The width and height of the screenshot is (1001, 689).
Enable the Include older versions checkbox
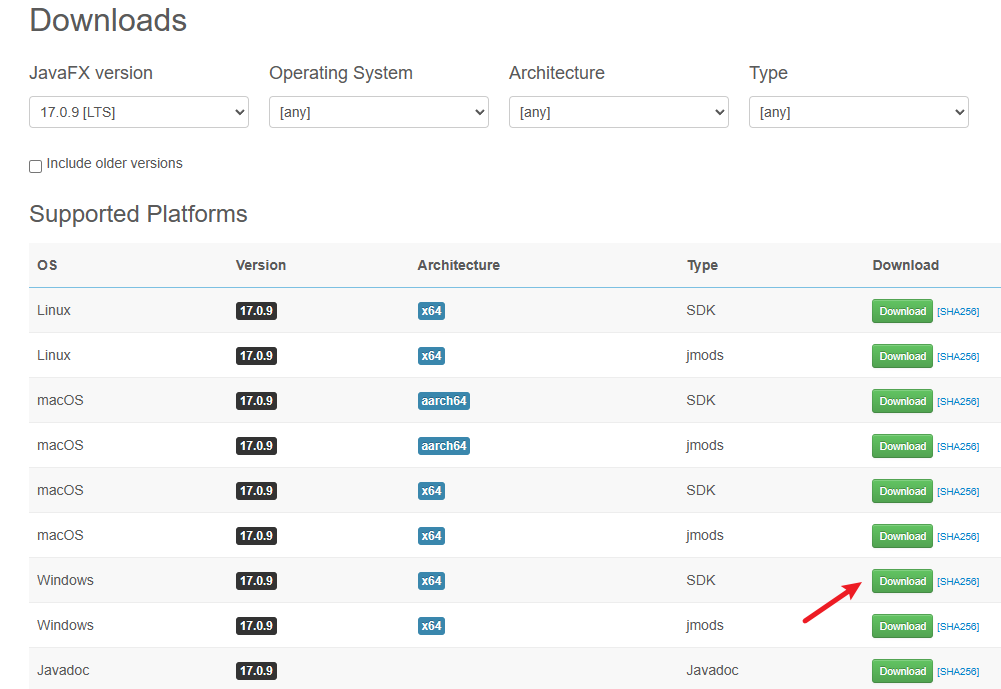click(36, 166)
